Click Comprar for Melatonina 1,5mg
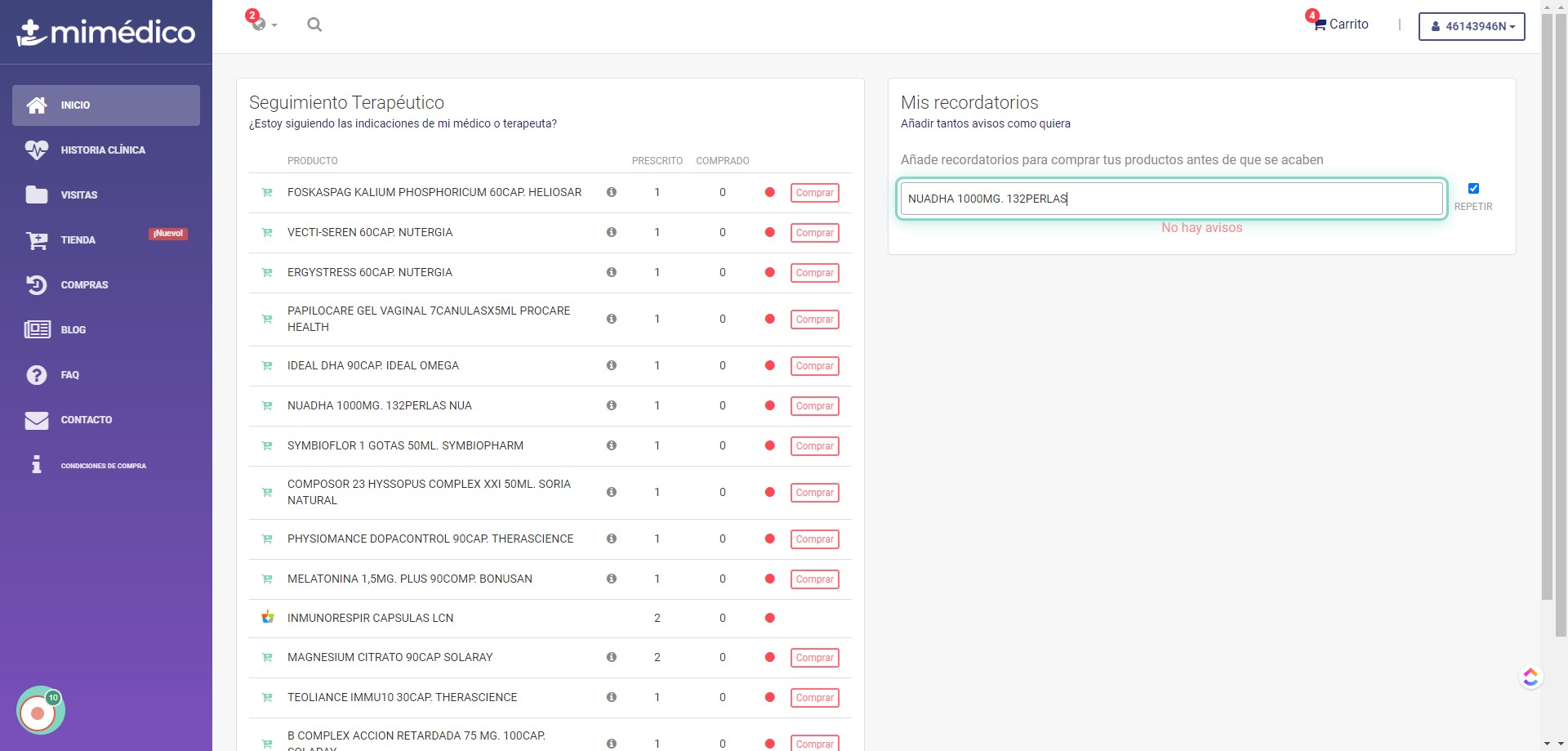The height and width of the screenshot is (751, 1568). [x=814, y=579]
